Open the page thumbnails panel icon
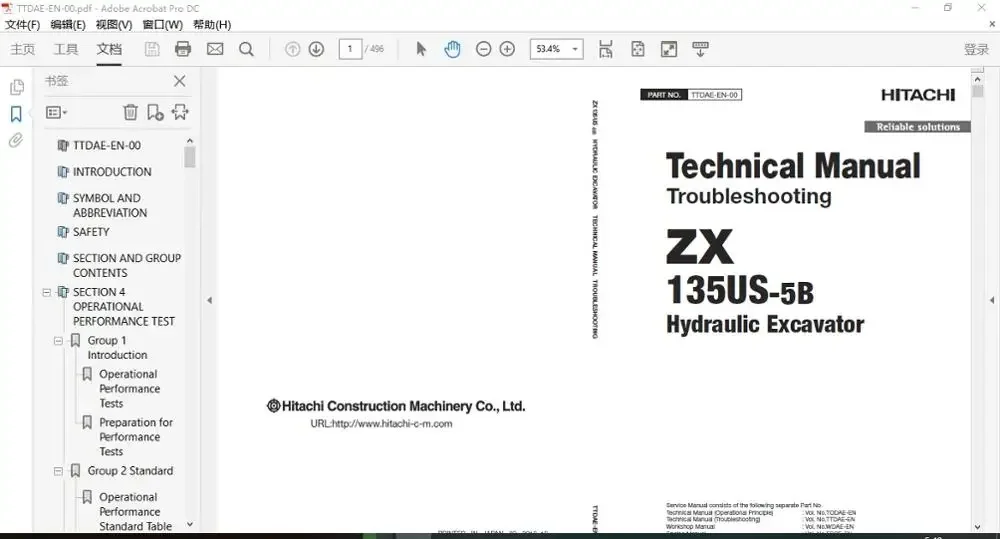This screenshot has width=1000, height=539. click(x=17, y=87)
